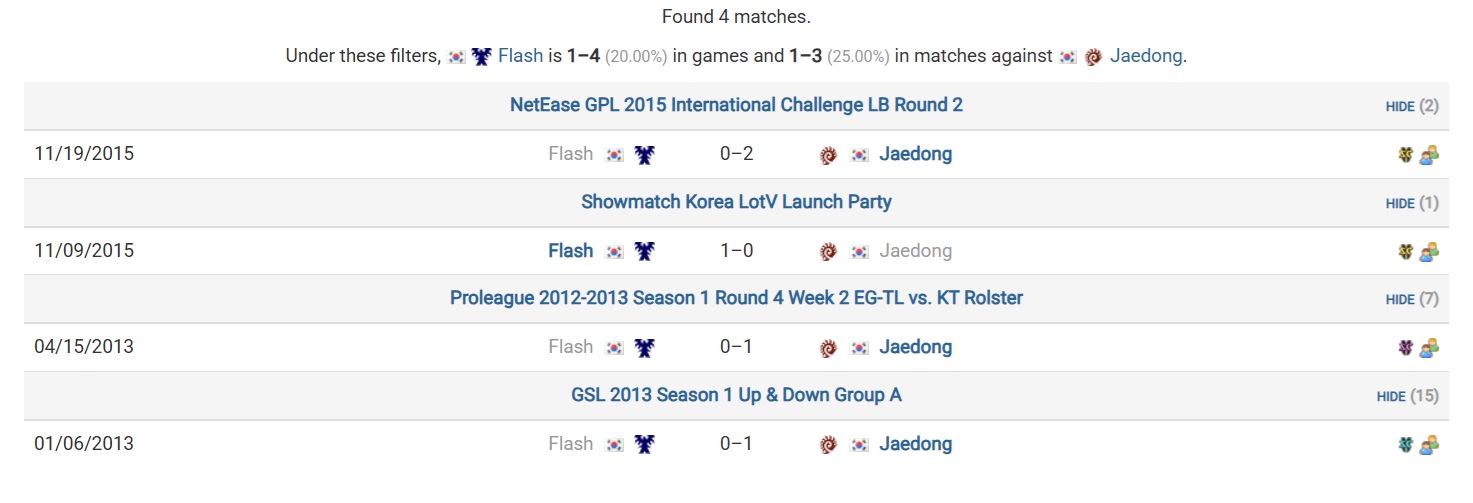1473x503 pixels.
Task: Click the two-people icon on the 11/19/2015 row
Action: [1429, 155]
